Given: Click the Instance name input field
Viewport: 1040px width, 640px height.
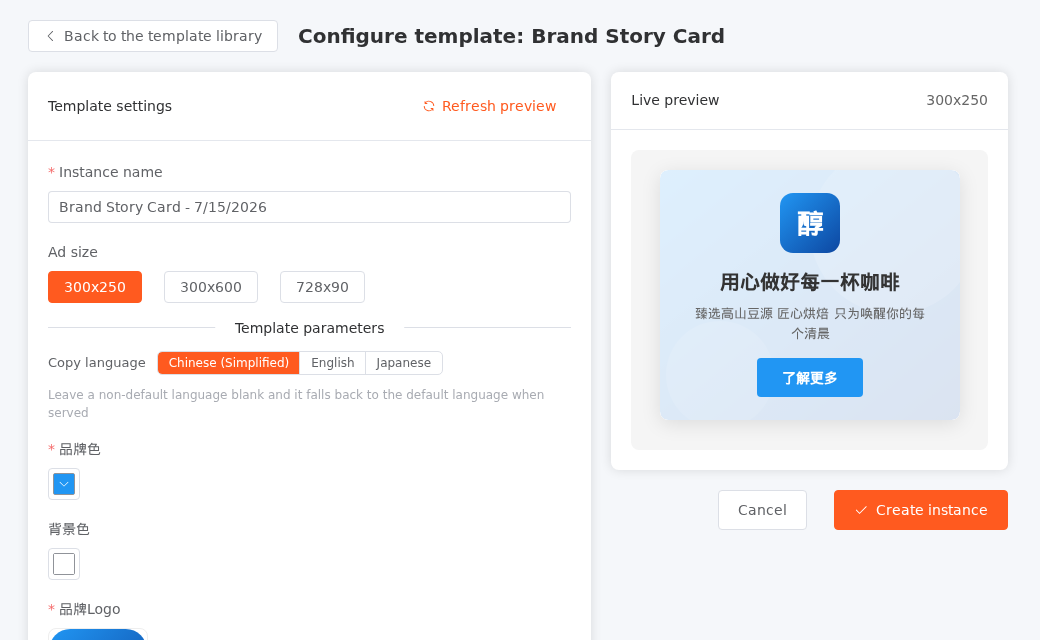Looking at the screenshot, I should click(x=309, y=207).
